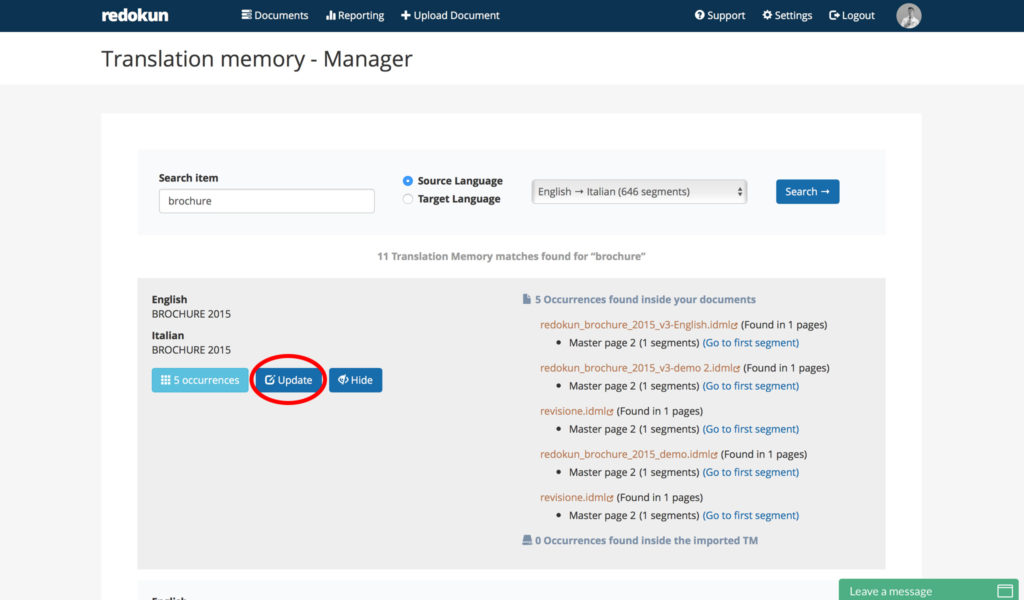Click the user profile avatar

[908, 16]
